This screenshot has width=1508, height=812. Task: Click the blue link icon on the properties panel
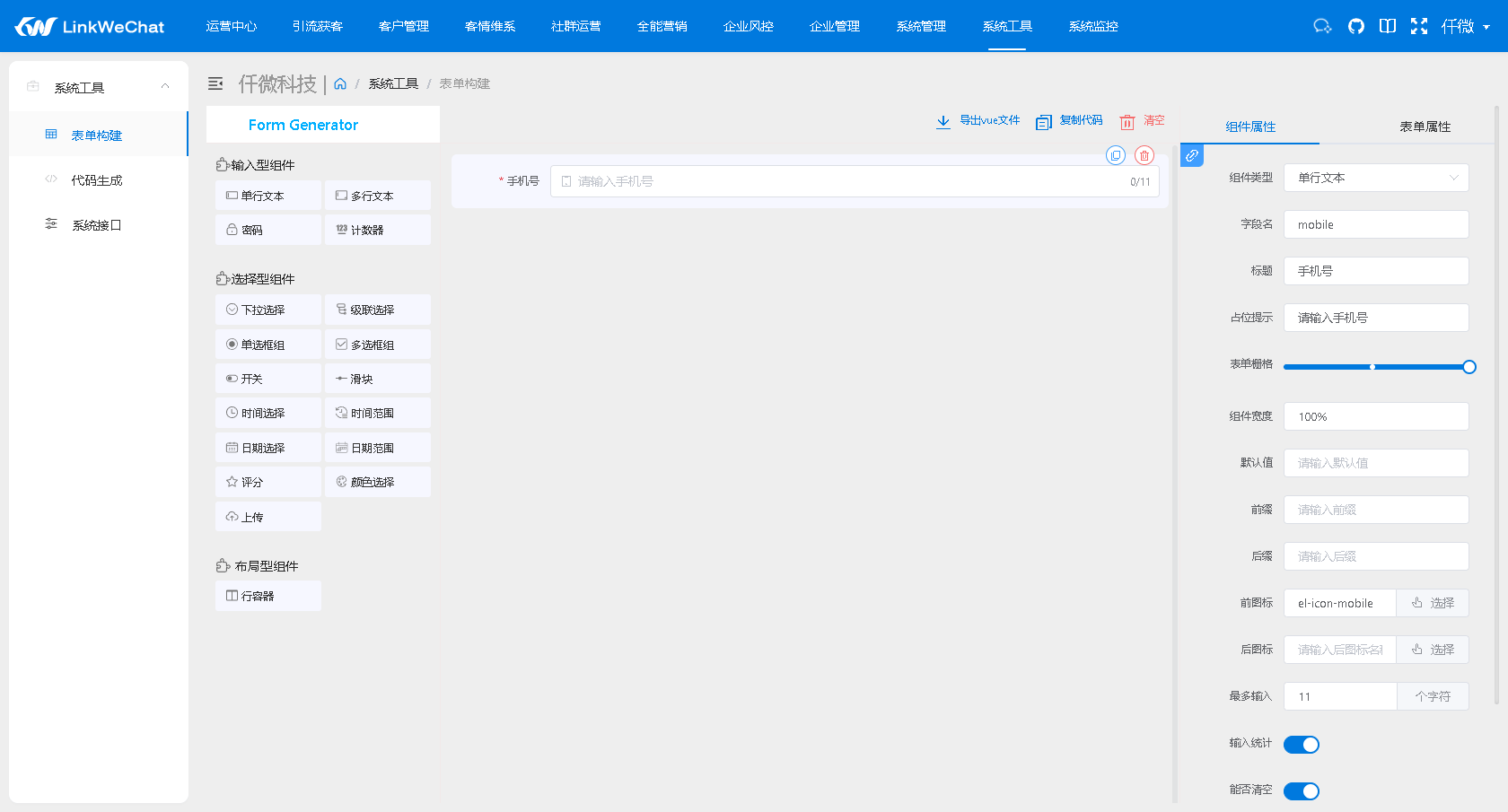pyautogui.click(x=1191, y=155)
